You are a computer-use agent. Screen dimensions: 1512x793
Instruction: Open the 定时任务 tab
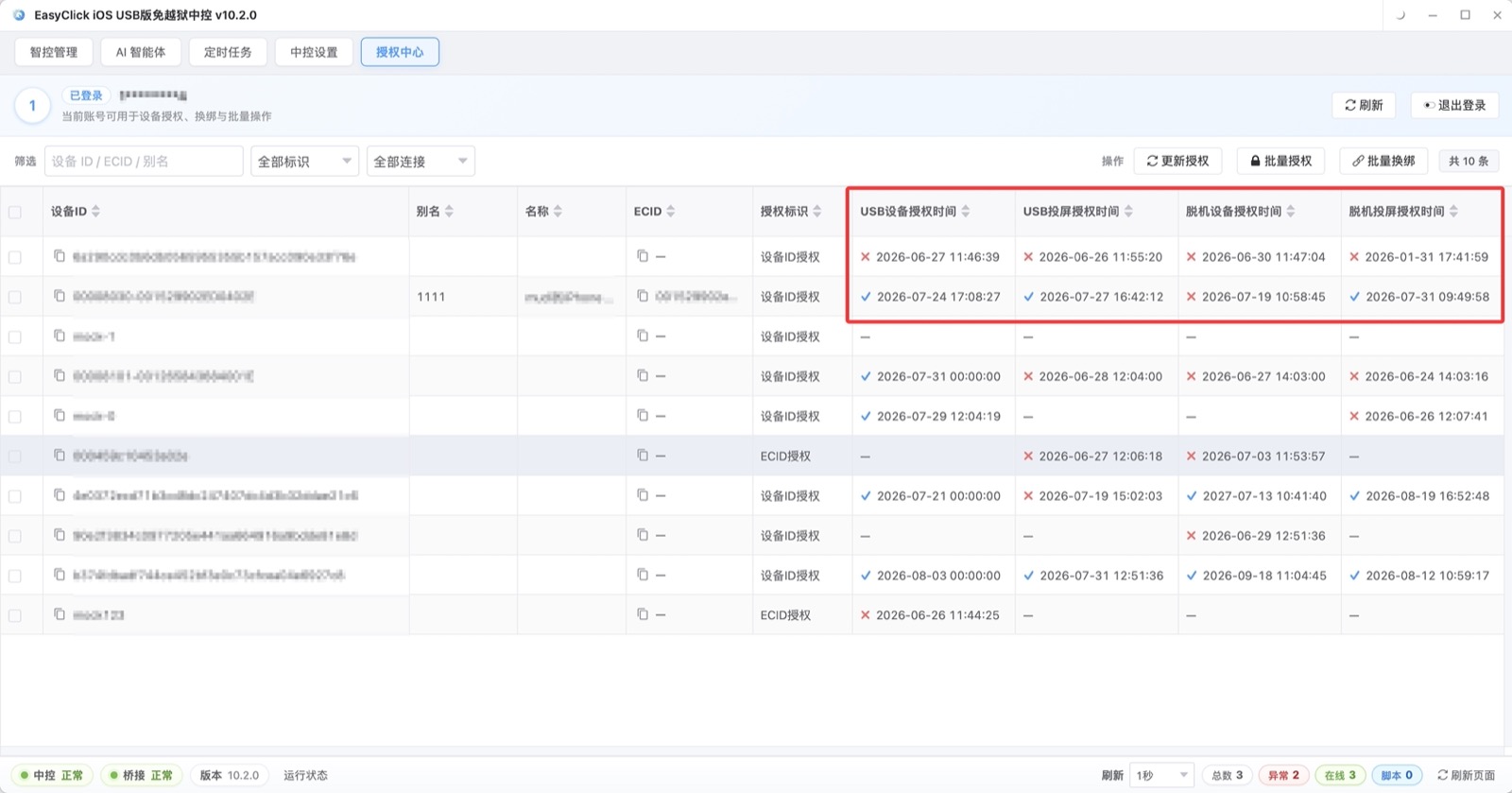(x=228, y=52)
